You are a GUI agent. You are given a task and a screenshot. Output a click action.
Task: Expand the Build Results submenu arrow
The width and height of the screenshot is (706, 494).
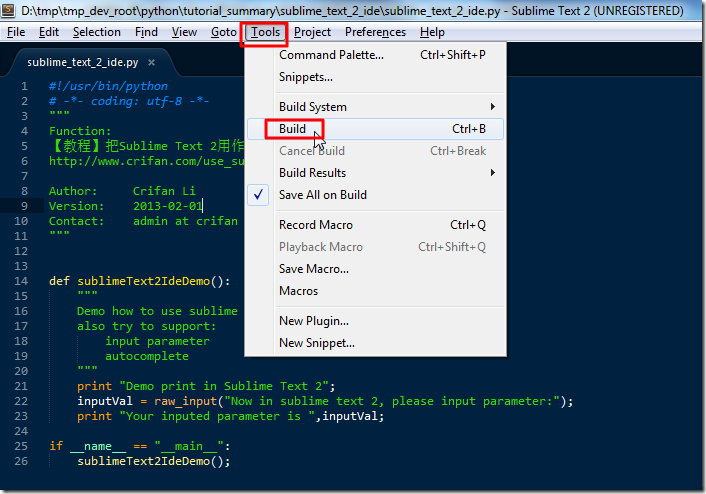click(x=493, y=173)
